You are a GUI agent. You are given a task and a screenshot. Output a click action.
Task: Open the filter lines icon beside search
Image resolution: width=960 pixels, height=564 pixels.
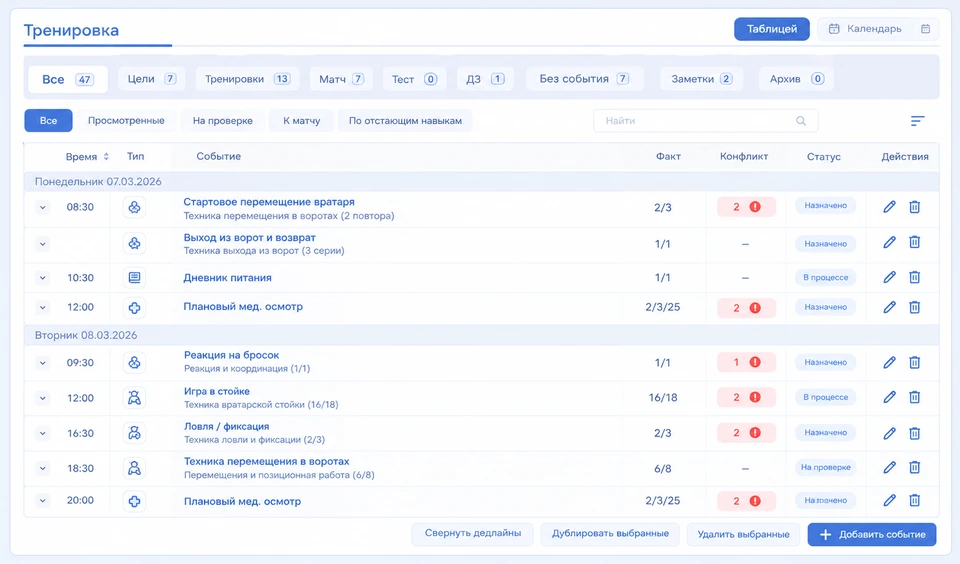click(917, 121)
